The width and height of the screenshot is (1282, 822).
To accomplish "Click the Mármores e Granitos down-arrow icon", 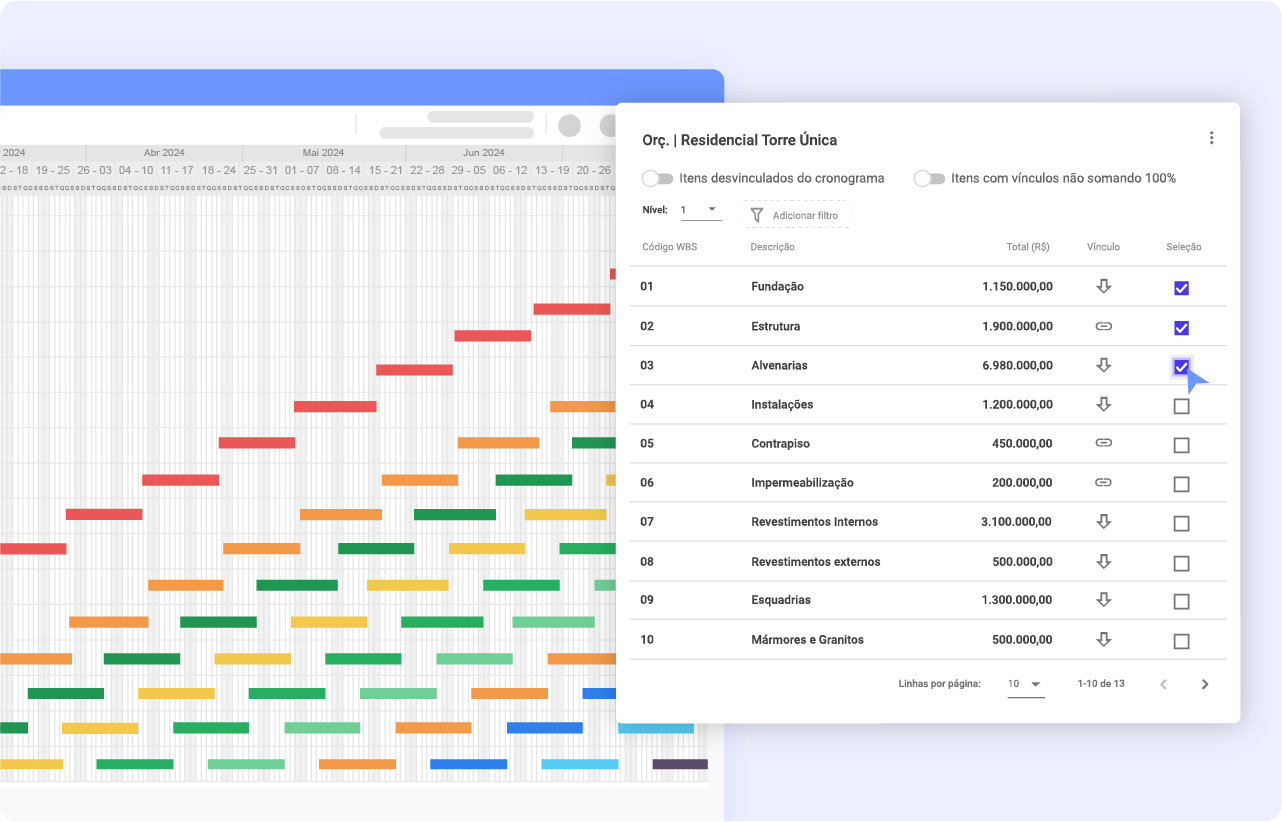I will [1104, 639].
